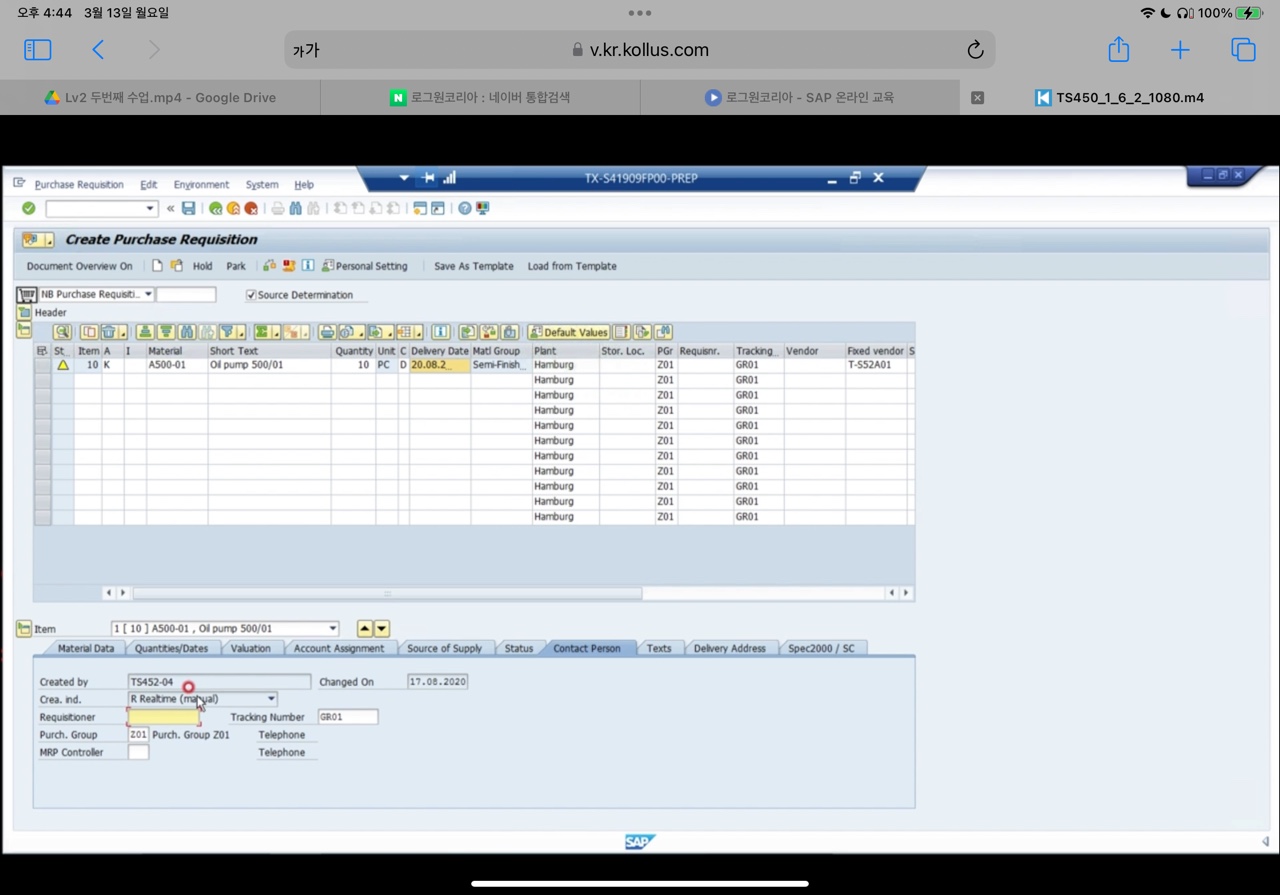Open the Help menu
1280x895 pixels.
pos(304,185)
